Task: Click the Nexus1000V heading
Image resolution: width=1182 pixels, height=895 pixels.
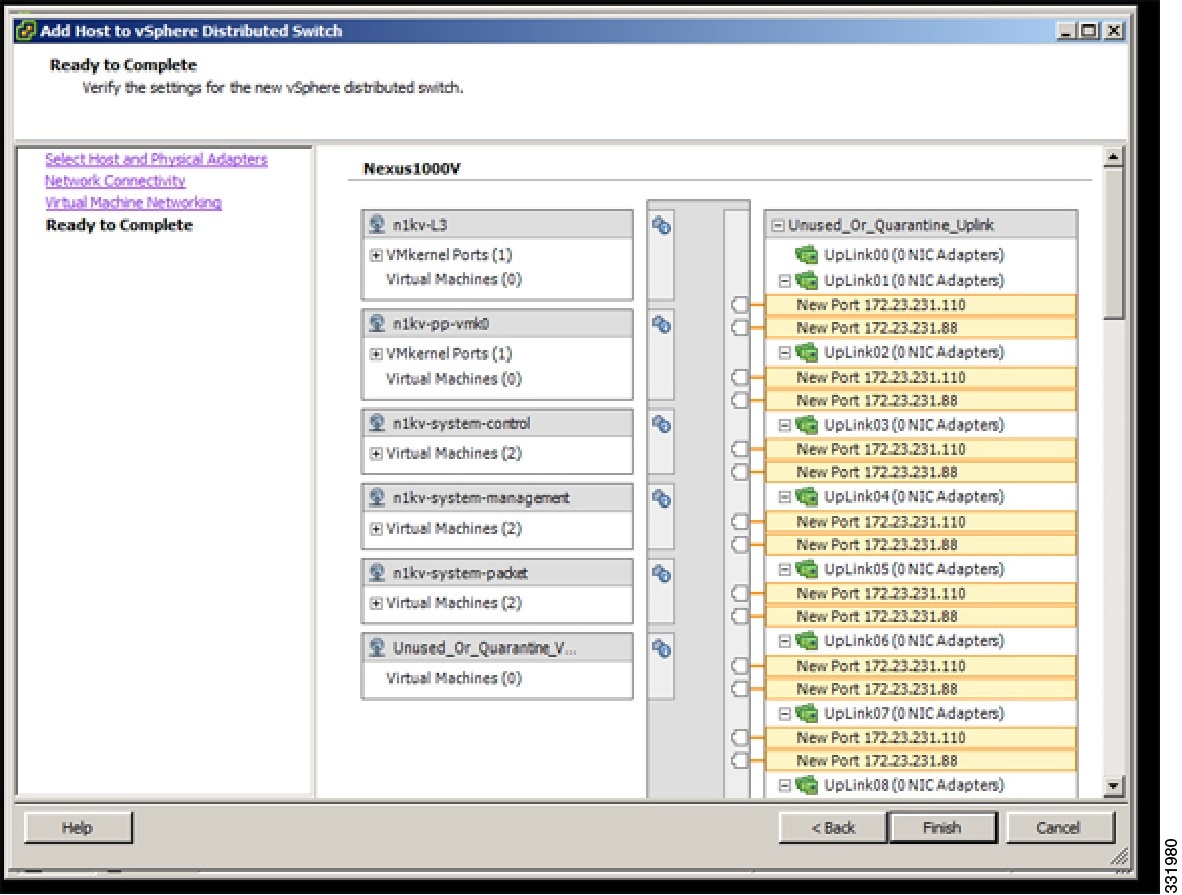Action: (412, 169)
